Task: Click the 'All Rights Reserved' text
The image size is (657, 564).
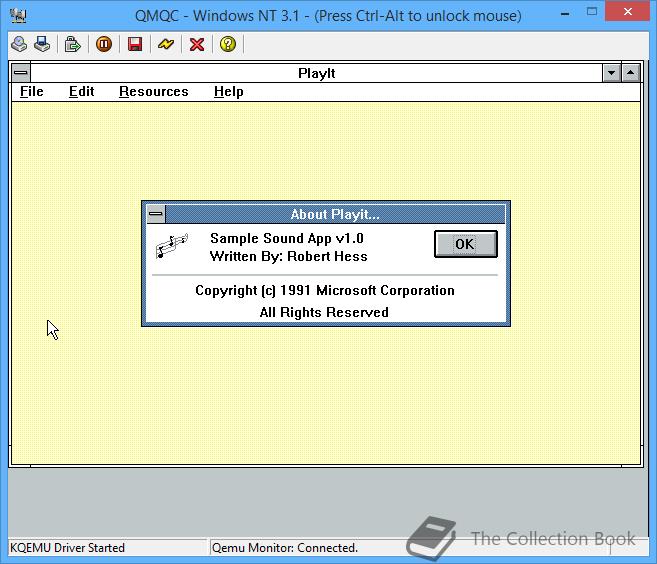Action: pos(324,312)
